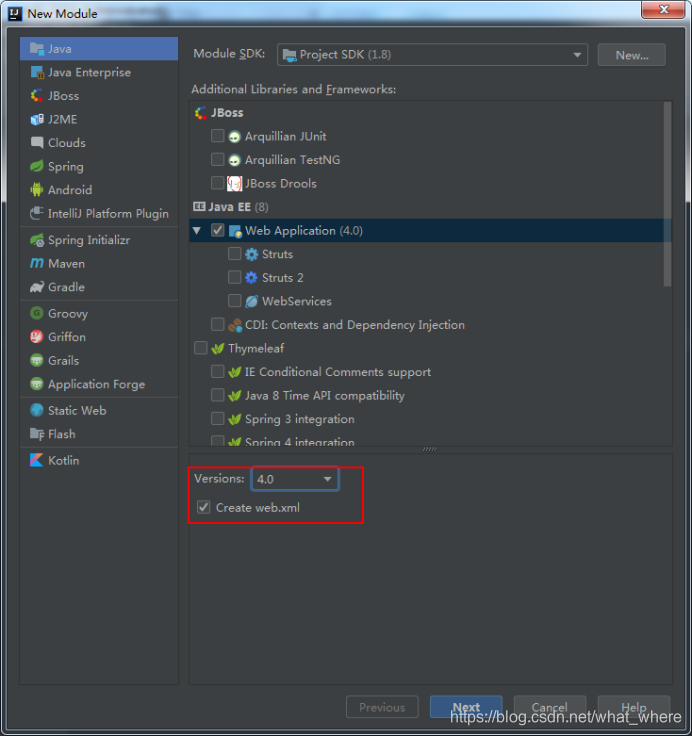Choose the Griffon icon
Viewport: 692px width, 736px height.
pyautogui.click(x=37, y=337)
